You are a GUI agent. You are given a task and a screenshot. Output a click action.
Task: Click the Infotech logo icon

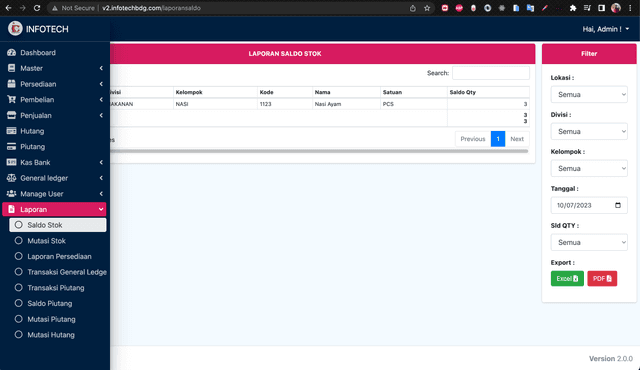coord(15,28)
